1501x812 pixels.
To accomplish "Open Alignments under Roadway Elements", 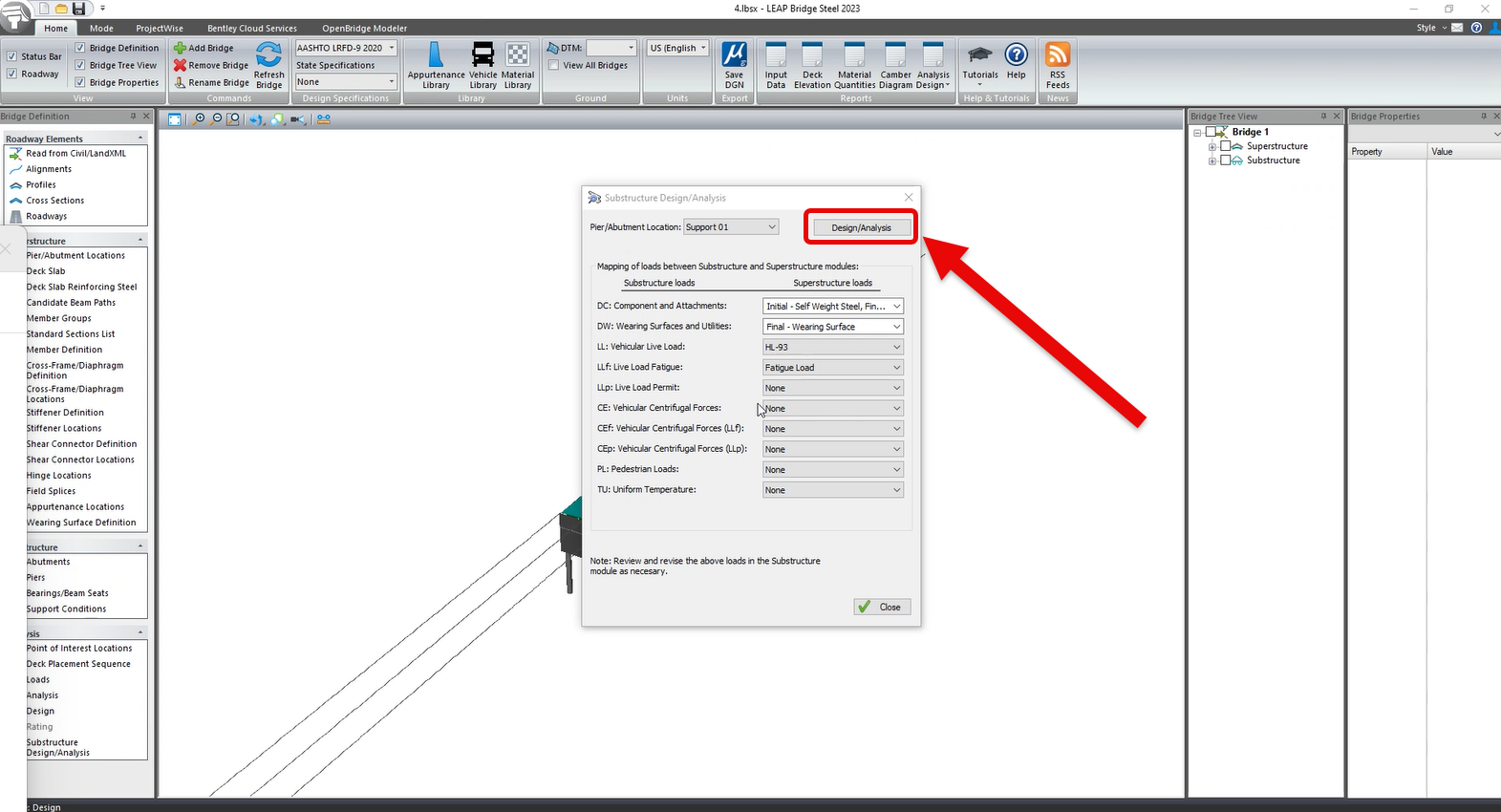I will 49,169.
